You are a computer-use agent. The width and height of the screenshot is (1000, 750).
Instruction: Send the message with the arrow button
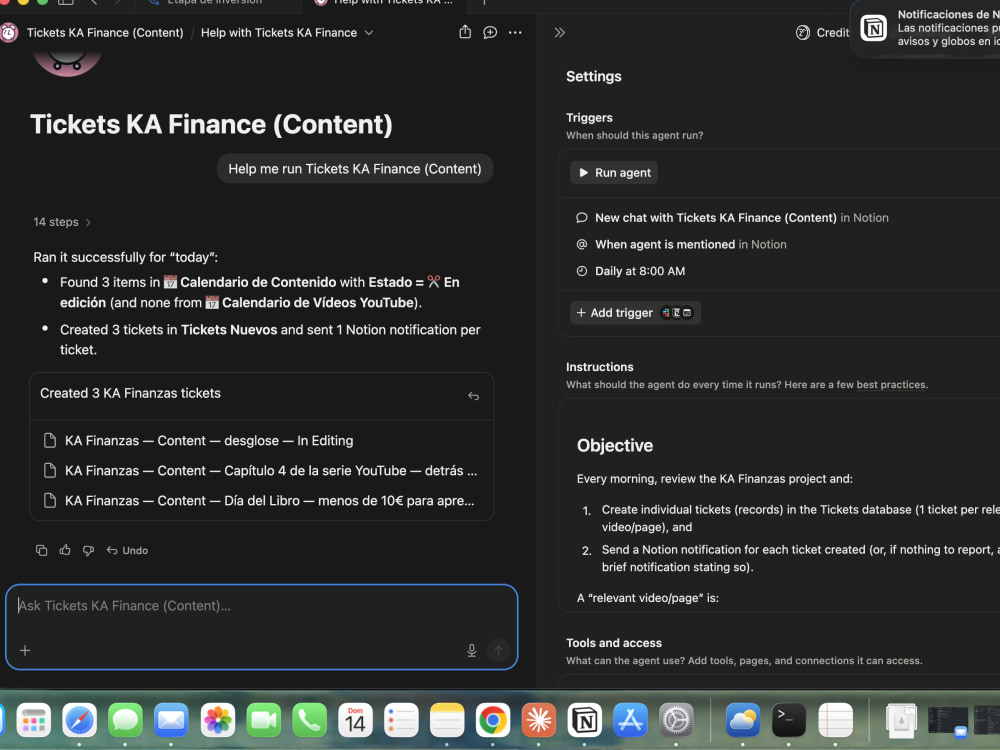499,650
